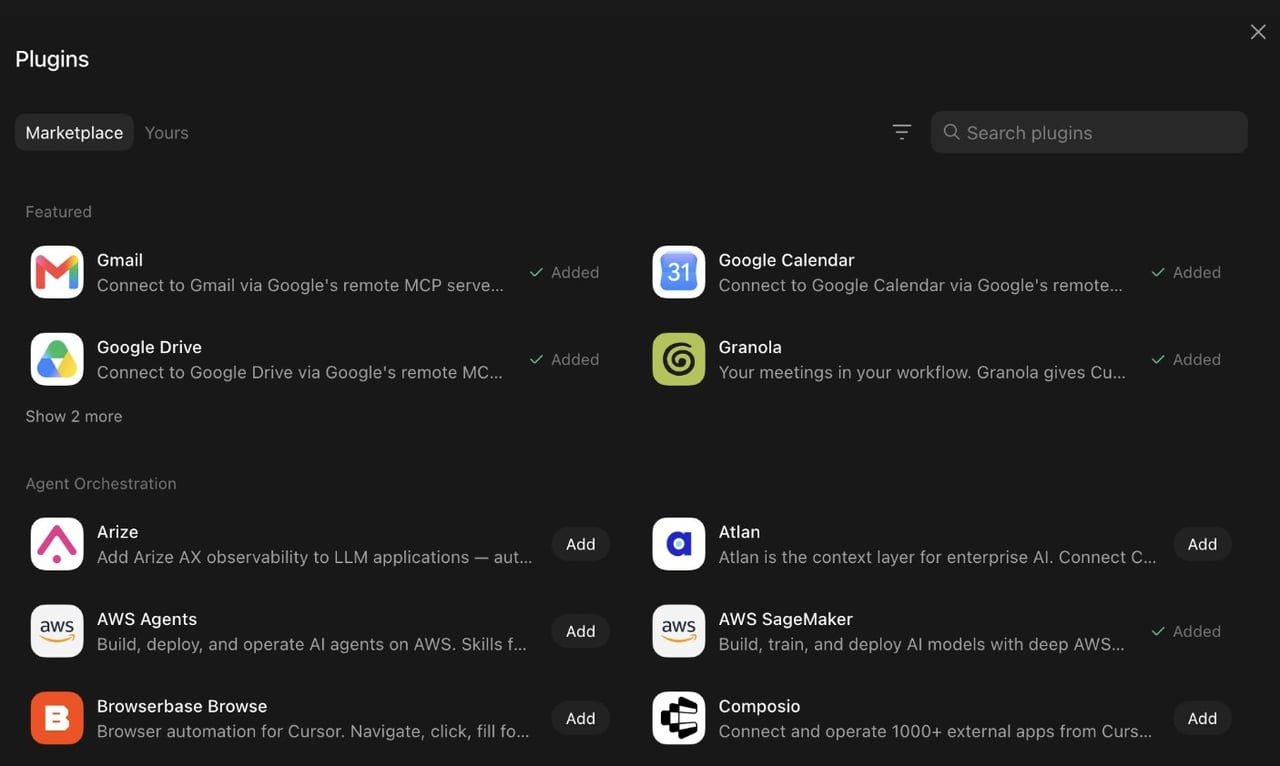Add the Arize plugin
The width and height of the screenshot is (1280, 766).
coord(581,544)
